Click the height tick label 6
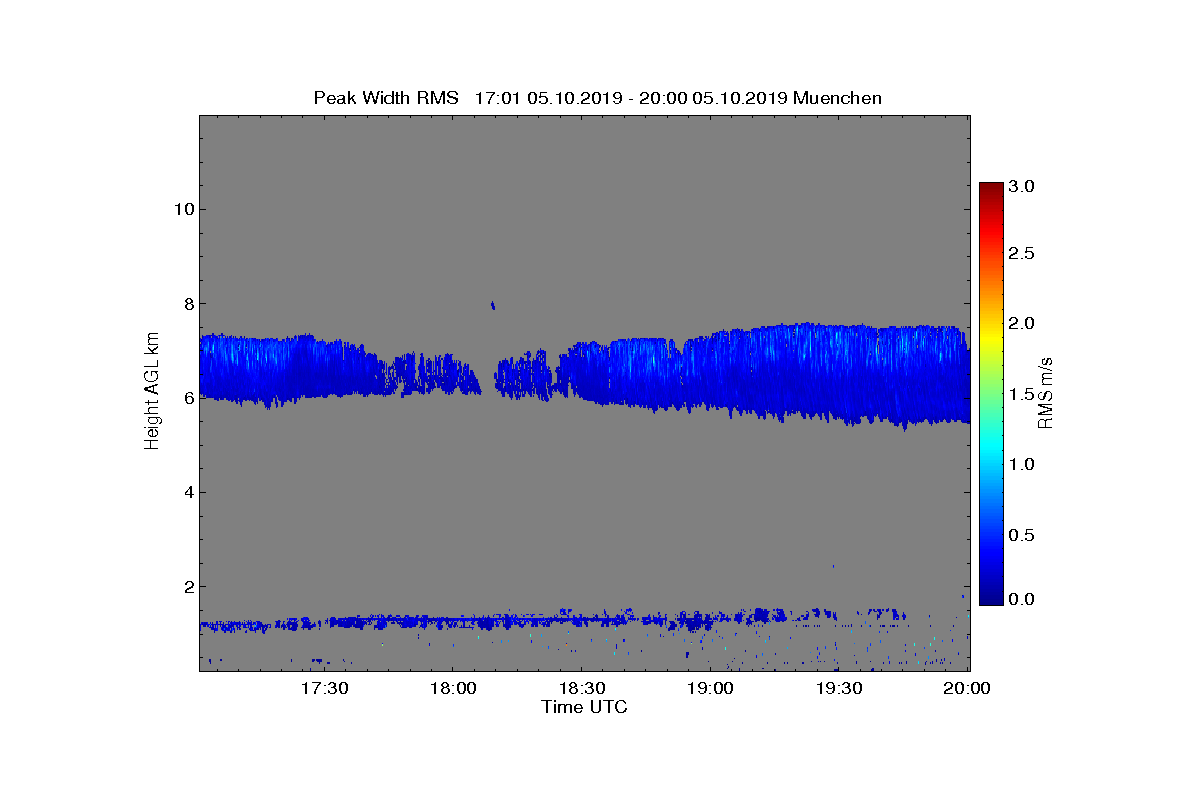The width and height of the screenshot is (1200, 800). (187, 398)
